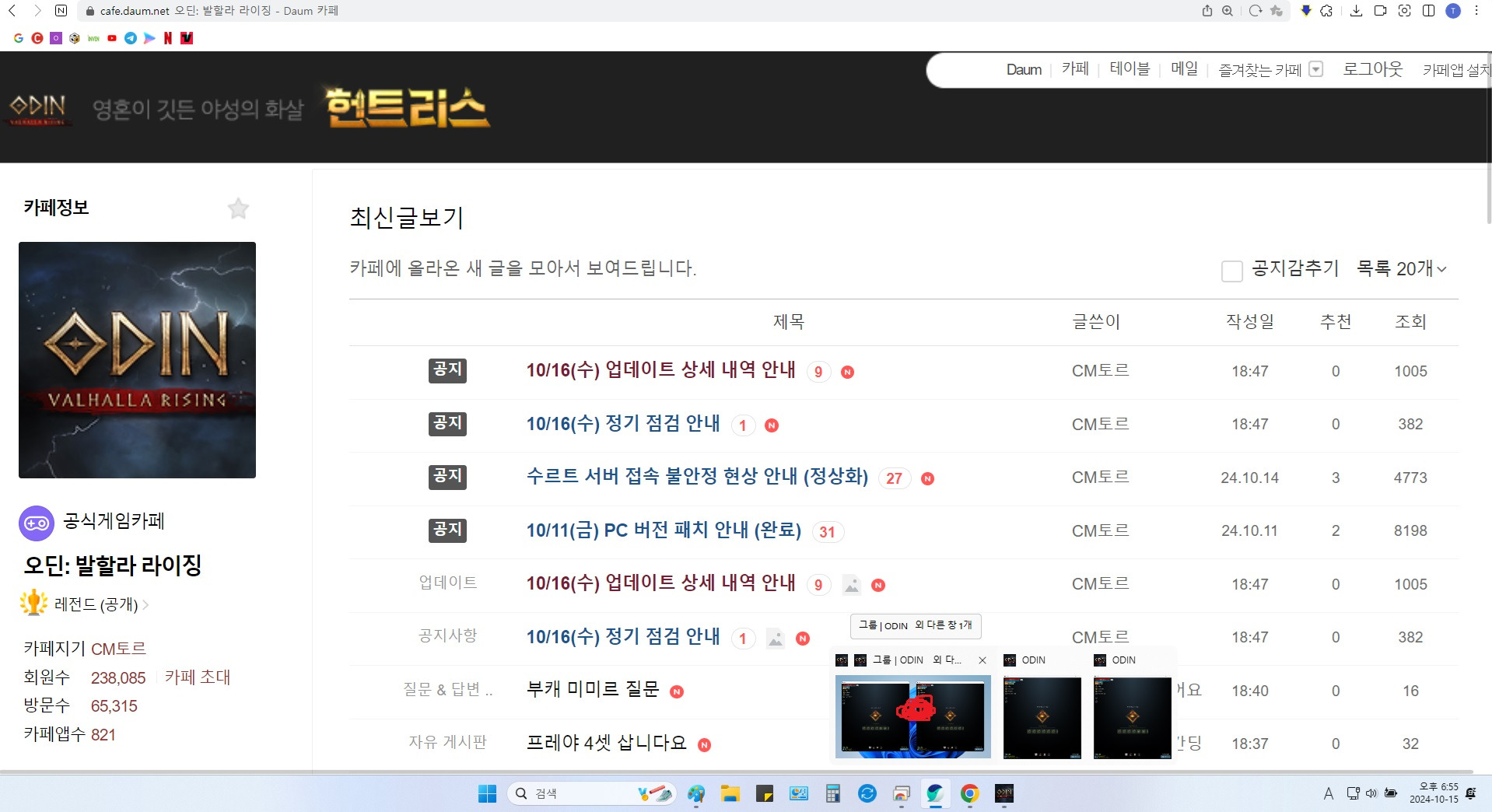Click the image icon on 업데이트 row
This screenshot has height=812, width=1492.
pos(852,585)
